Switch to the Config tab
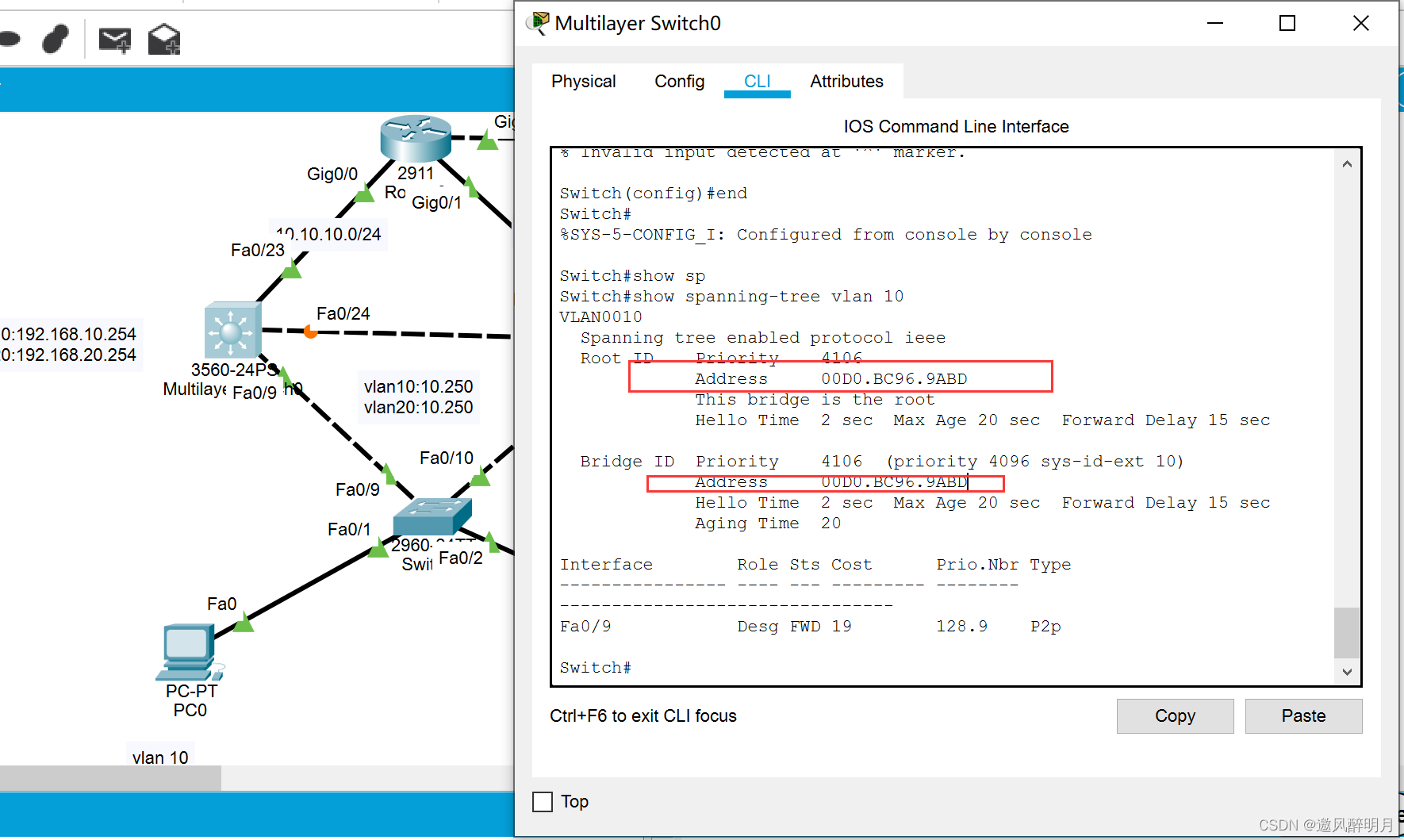Image resolution: width=1404 pixels, height=840 pixels. [679, 81]
